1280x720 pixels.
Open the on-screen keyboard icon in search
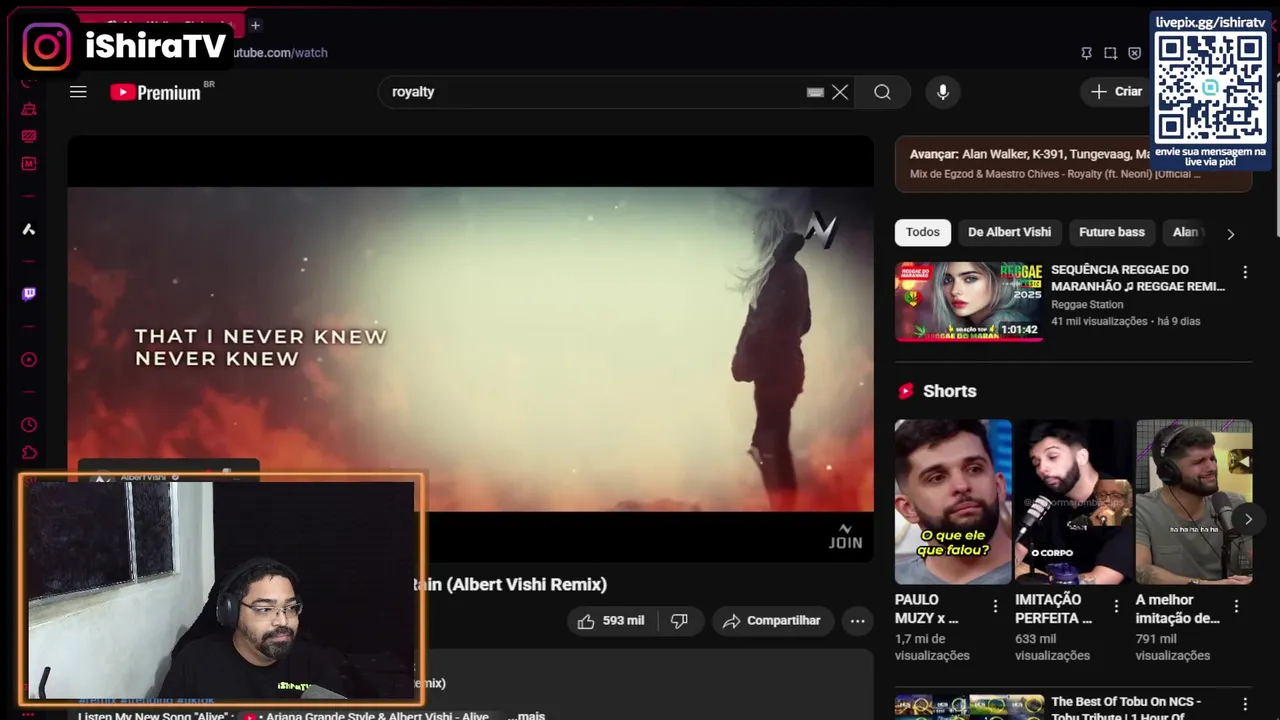tap(815, 92)
